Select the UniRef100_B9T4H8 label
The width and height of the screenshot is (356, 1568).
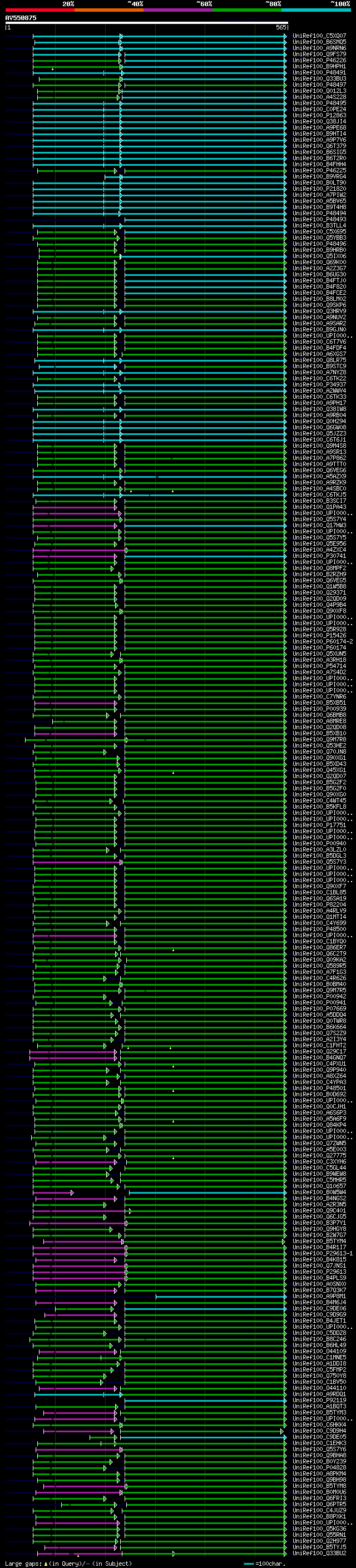(x=319, y=207)
